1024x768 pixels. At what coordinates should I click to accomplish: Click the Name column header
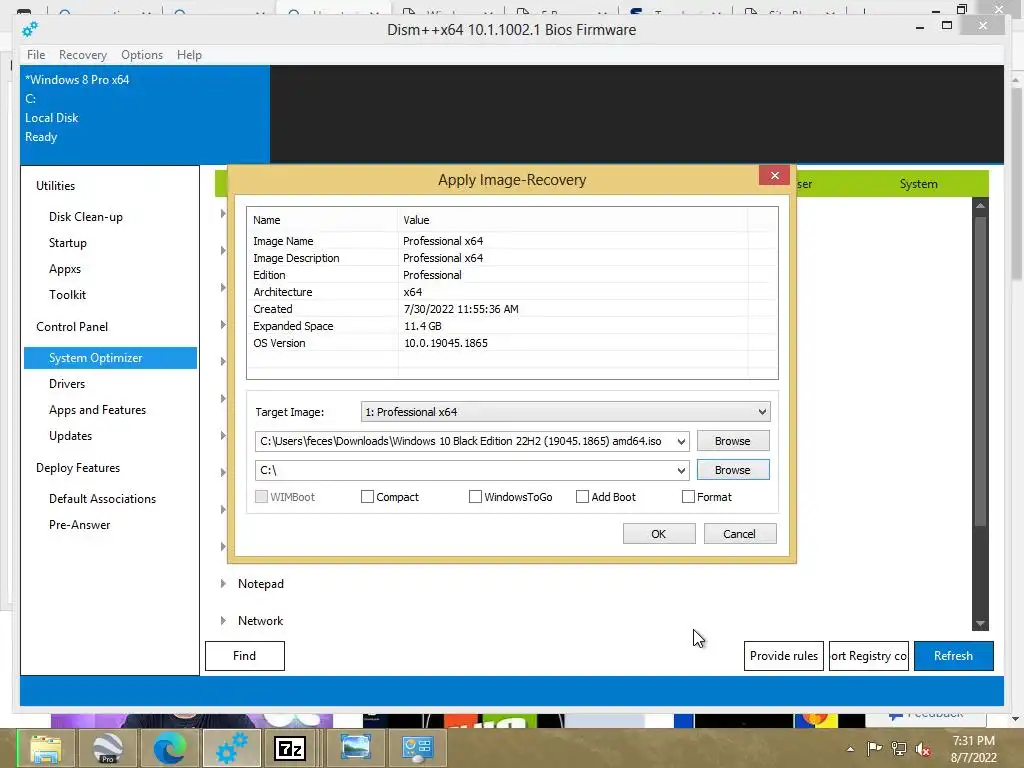click(x=322, y=220)
